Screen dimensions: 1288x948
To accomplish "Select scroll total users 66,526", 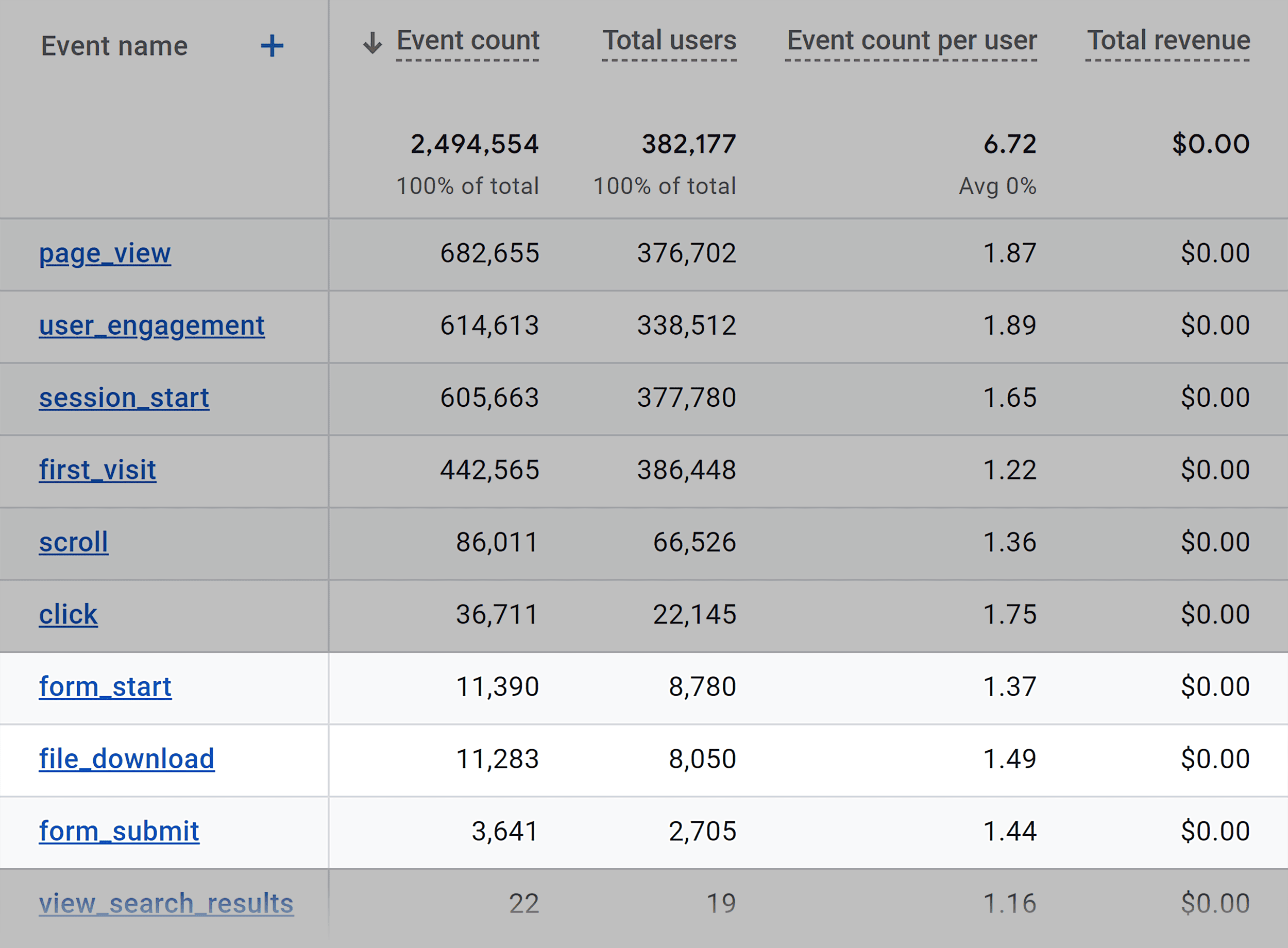I will [694, 542].
